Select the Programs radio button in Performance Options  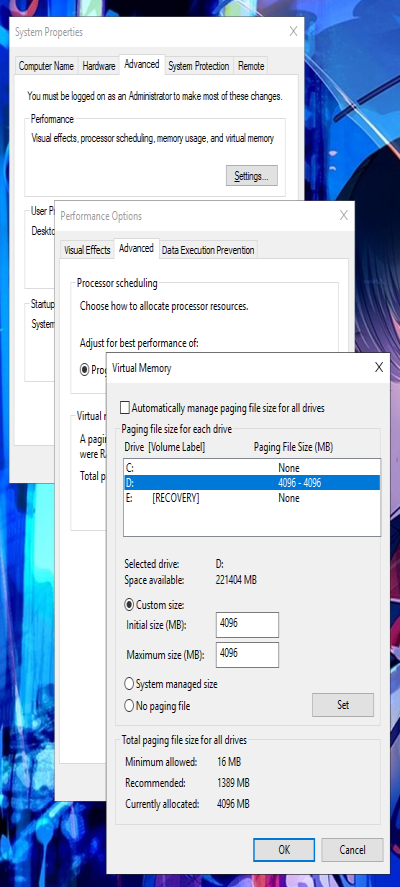(84, 370)
